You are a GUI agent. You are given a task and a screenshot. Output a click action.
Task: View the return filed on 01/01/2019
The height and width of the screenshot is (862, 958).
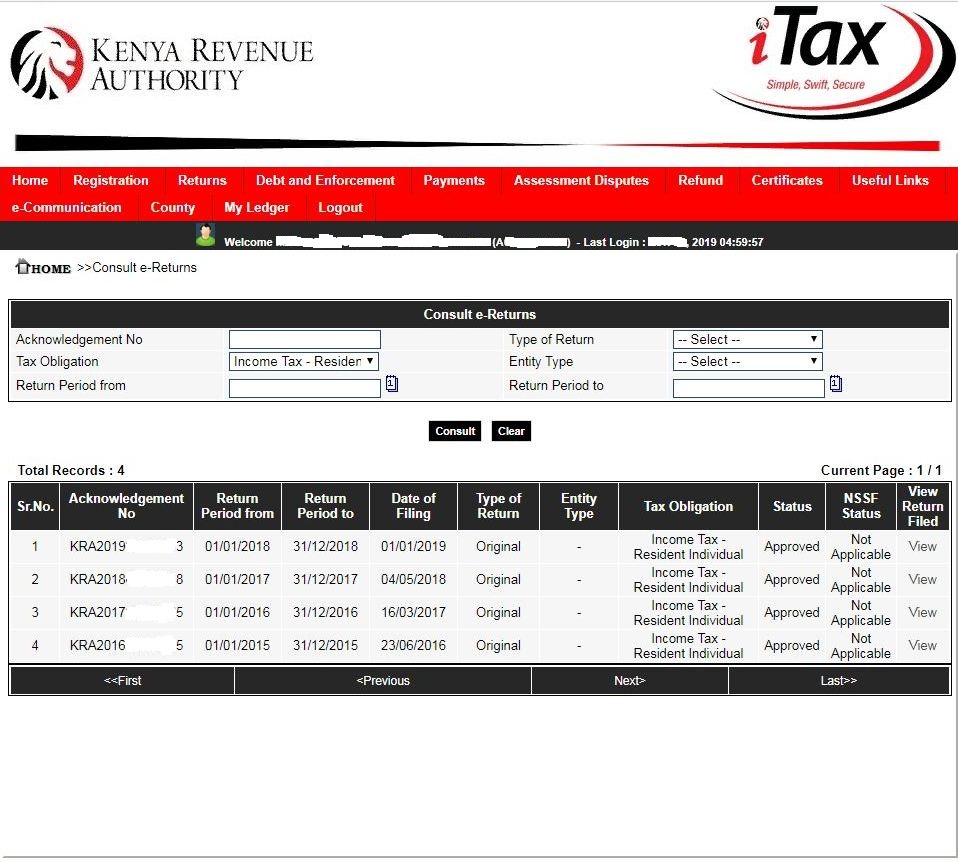pos(923,546)
